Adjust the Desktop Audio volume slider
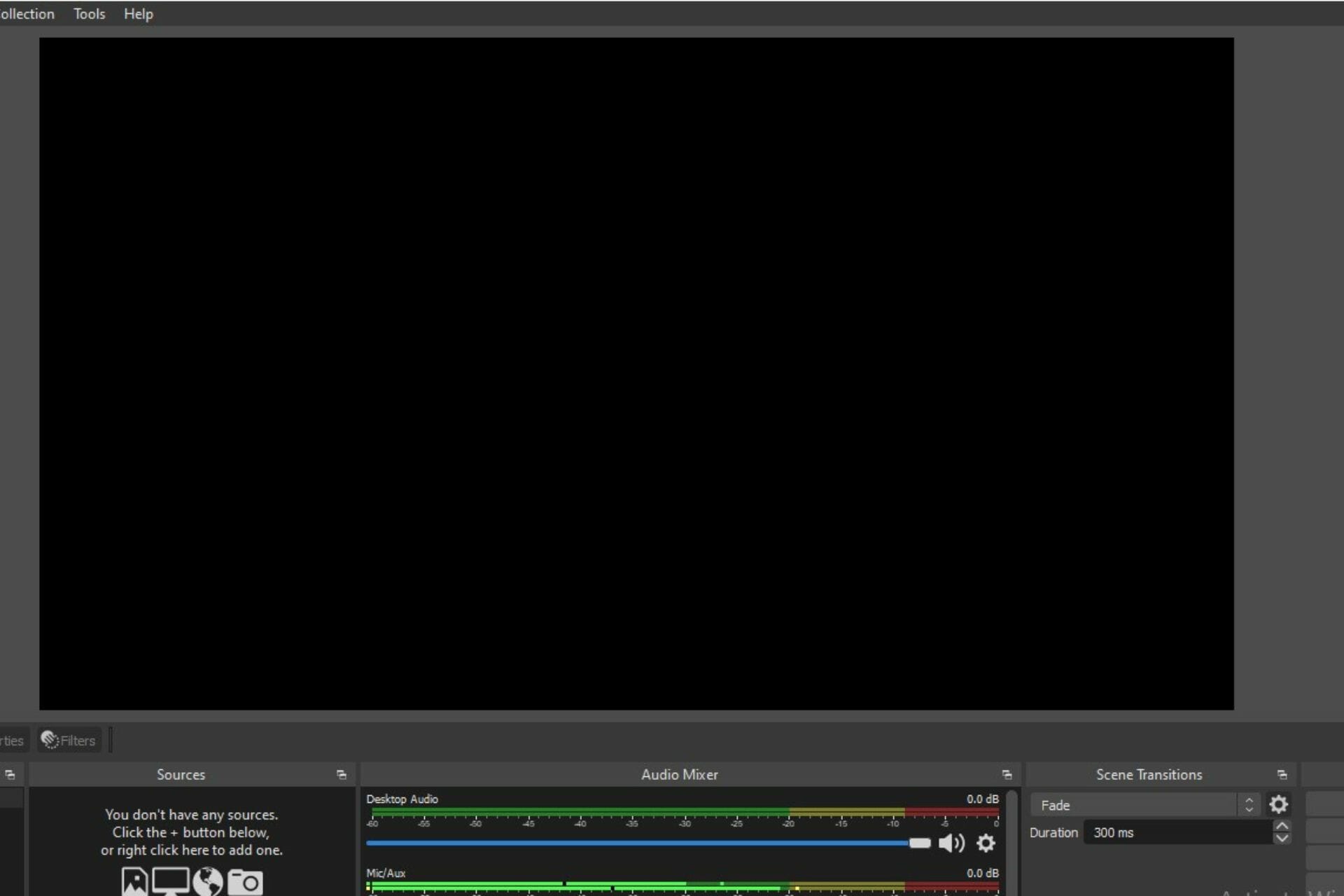The height and width of the screenshot is (896, 1344). click(x=648, y=843)
